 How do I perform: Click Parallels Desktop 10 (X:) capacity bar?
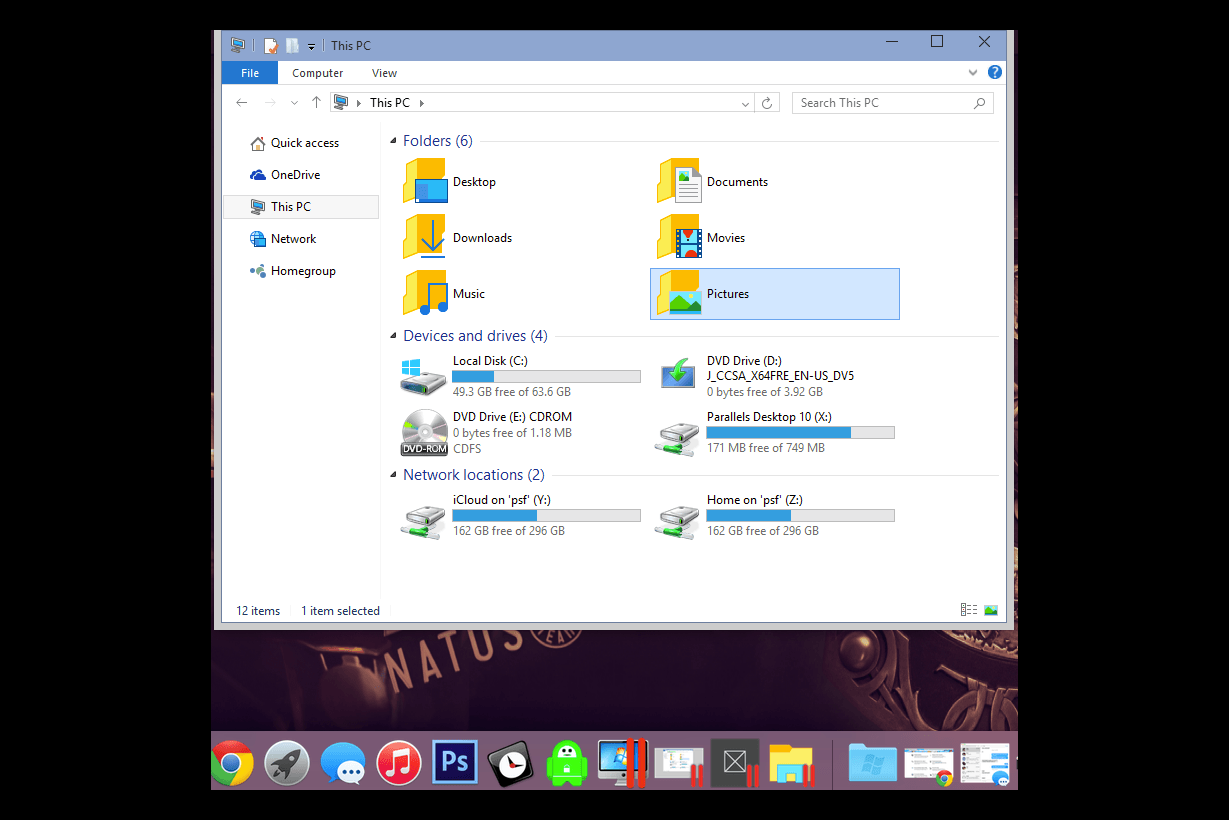click(x=800, y=433)
